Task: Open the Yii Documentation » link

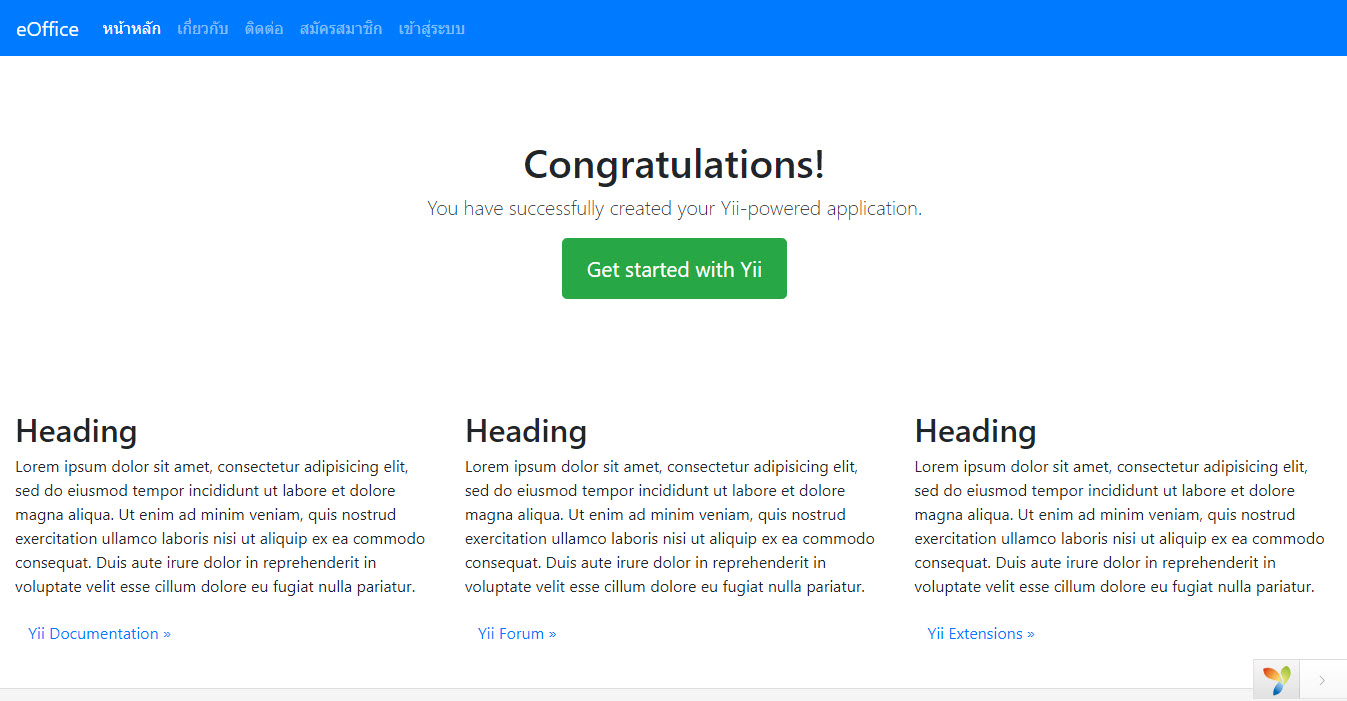Action: [x=99, y=633]
